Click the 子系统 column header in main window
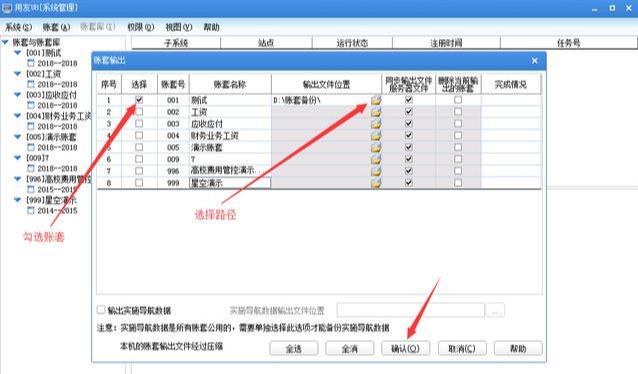 tap(176, 43)
